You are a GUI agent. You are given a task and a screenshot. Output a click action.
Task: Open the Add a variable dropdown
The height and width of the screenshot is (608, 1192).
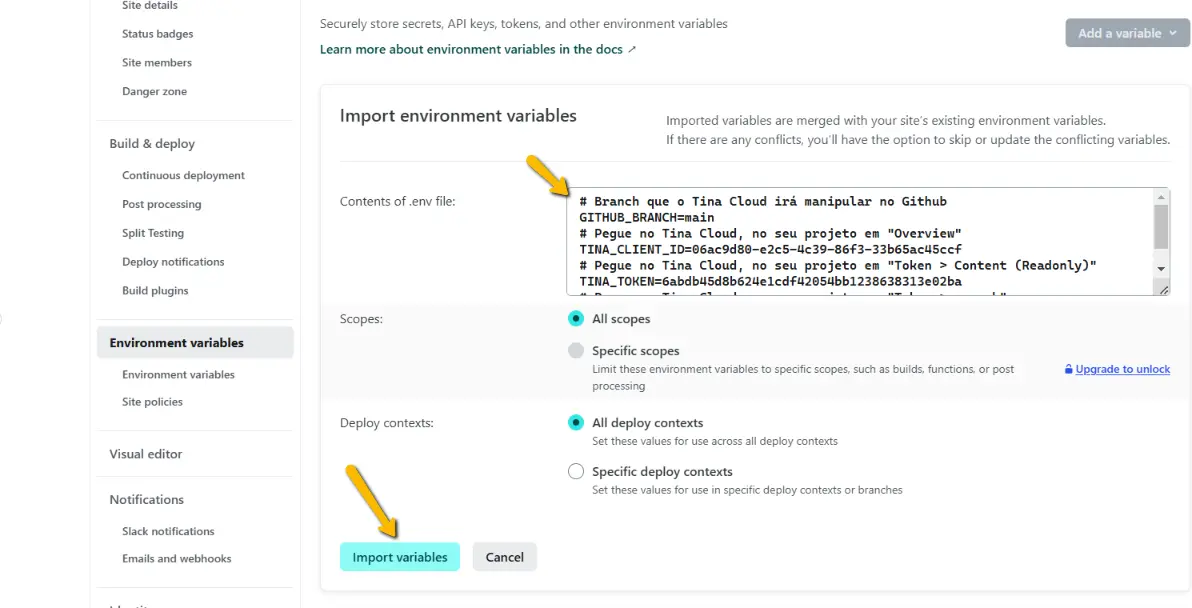(x=1127, y=32)
